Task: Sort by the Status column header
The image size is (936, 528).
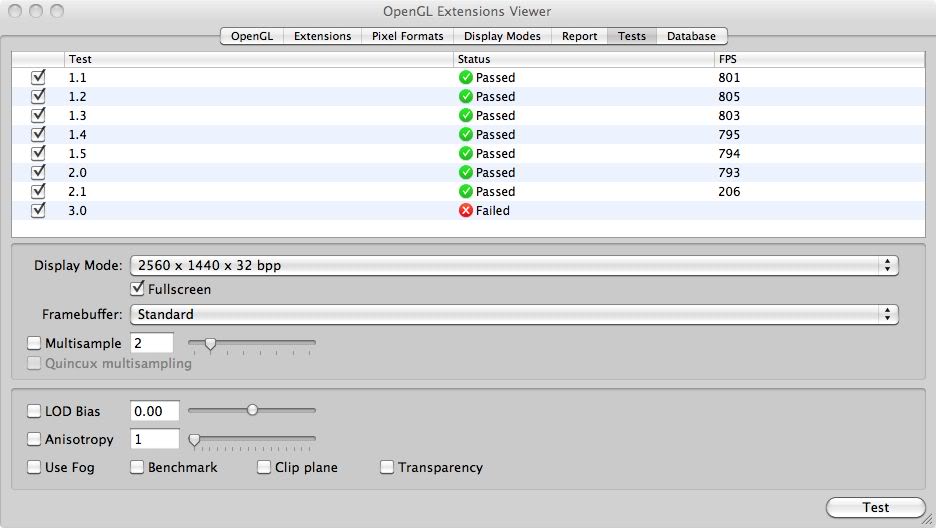Action: pos(583,59)
